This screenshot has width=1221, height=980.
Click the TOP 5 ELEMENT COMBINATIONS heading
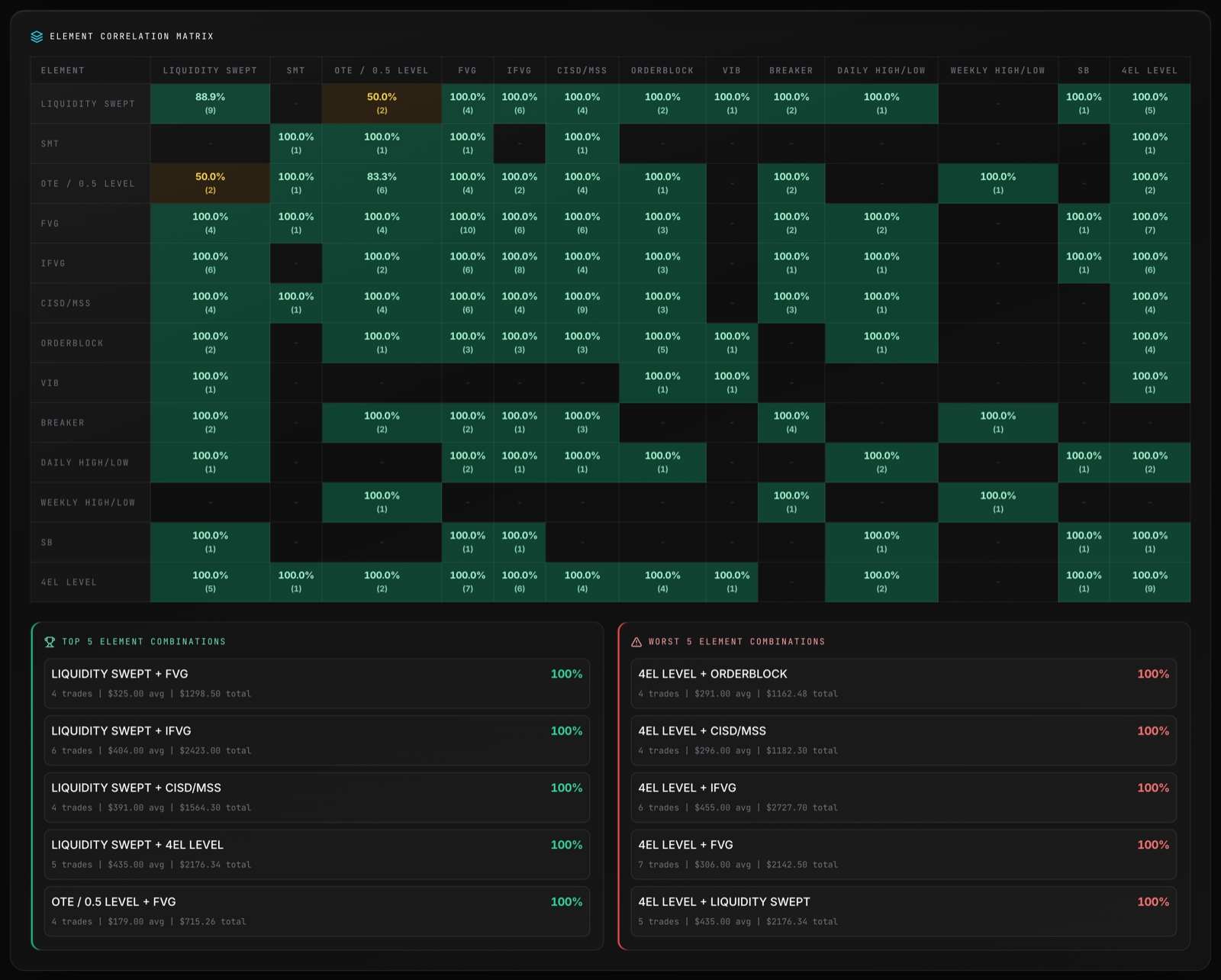(144, 642)
